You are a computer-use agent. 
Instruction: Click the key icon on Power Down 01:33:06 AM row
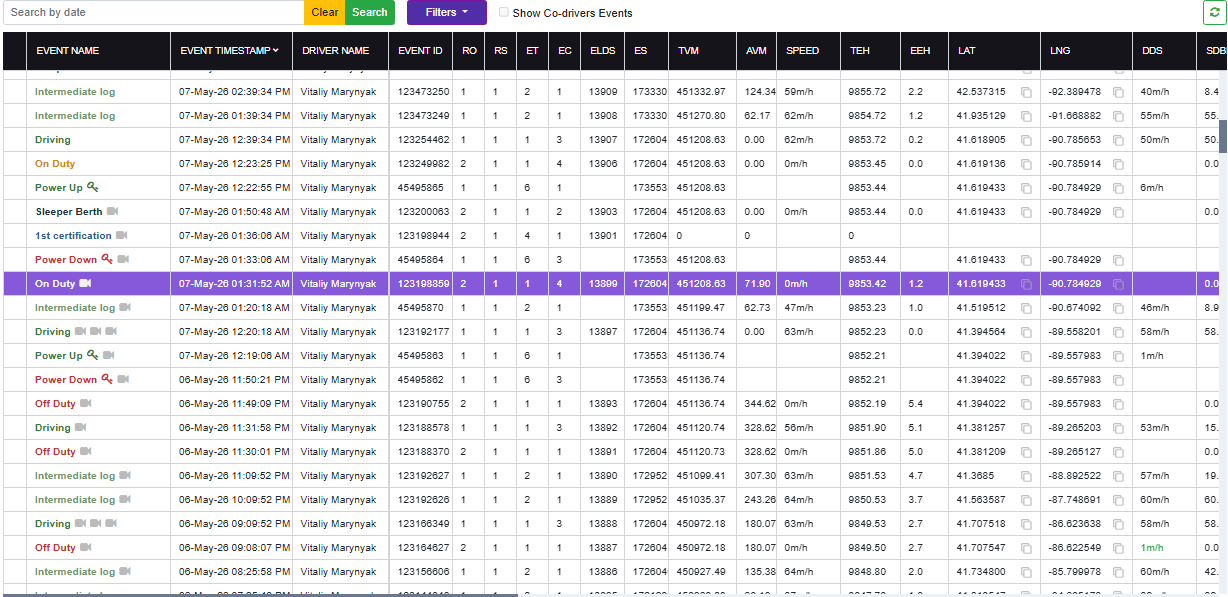pyautogui.click(x=107, y=259)
